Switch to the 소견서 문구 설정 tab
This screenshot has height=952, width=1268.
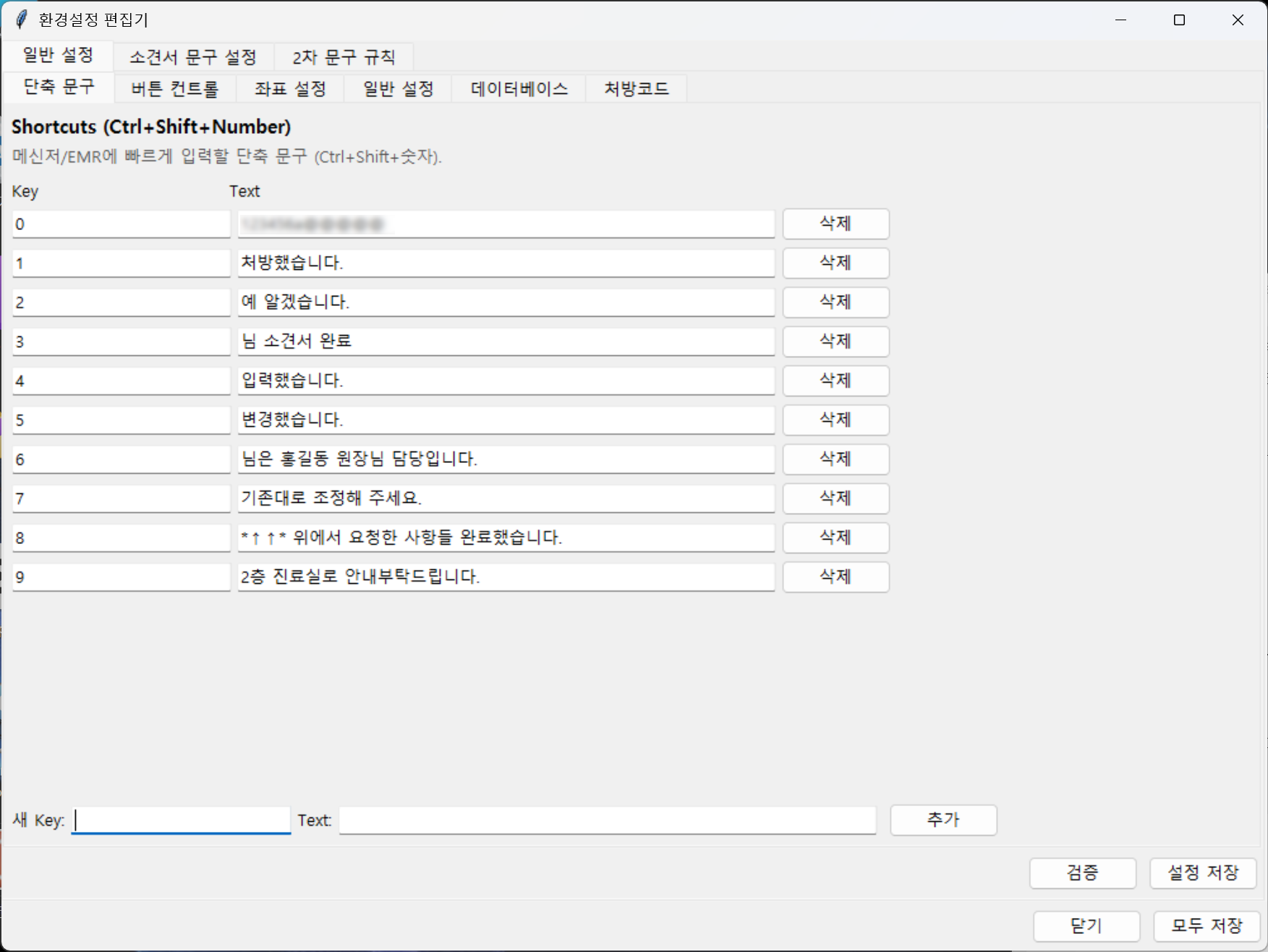(x=192, y=57)
